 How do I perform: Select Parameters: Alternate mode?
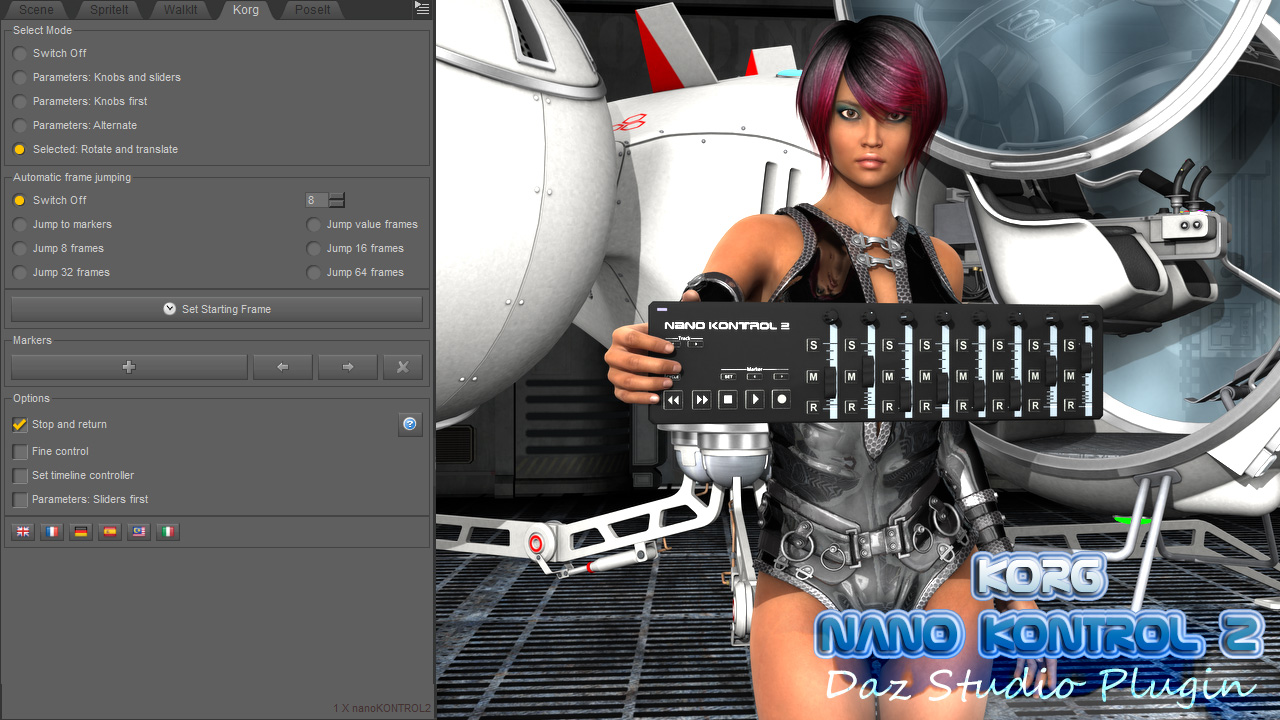(75, 125)
